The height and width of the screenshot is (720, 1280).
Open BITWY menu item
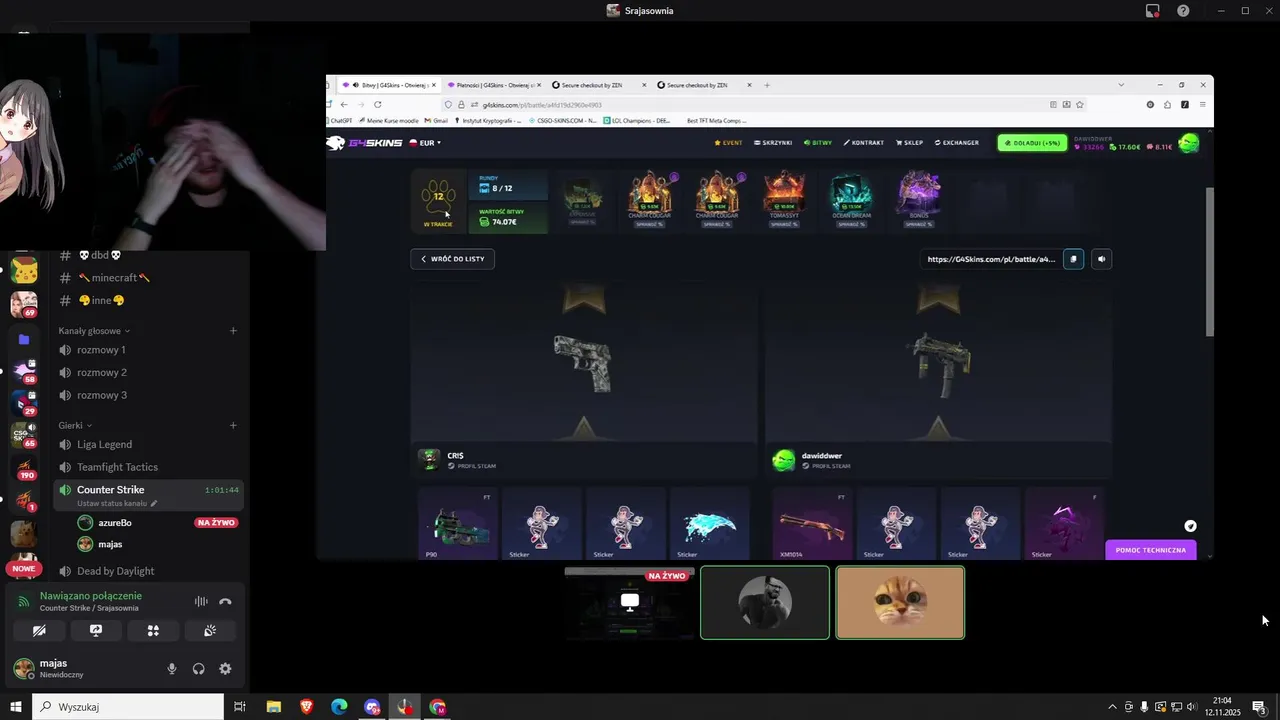point(818,143)
